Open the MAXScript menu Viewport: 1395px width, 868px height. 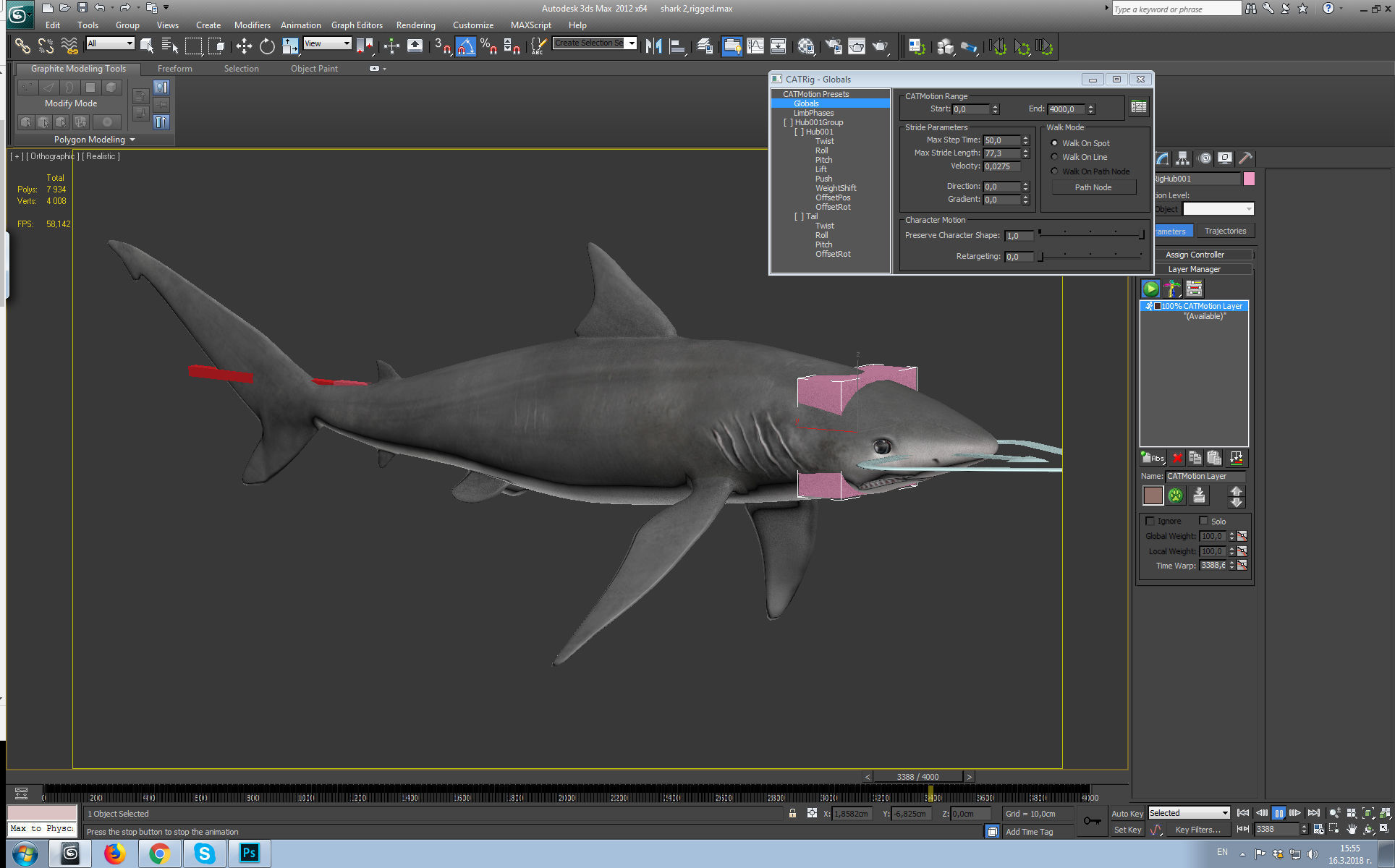(x=530, y=25)
